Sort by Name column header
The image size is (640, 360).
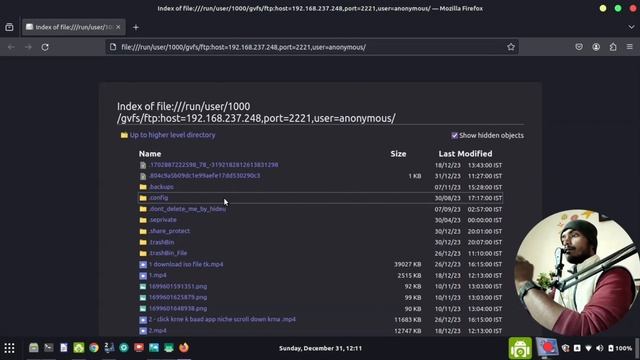[150, 154]
